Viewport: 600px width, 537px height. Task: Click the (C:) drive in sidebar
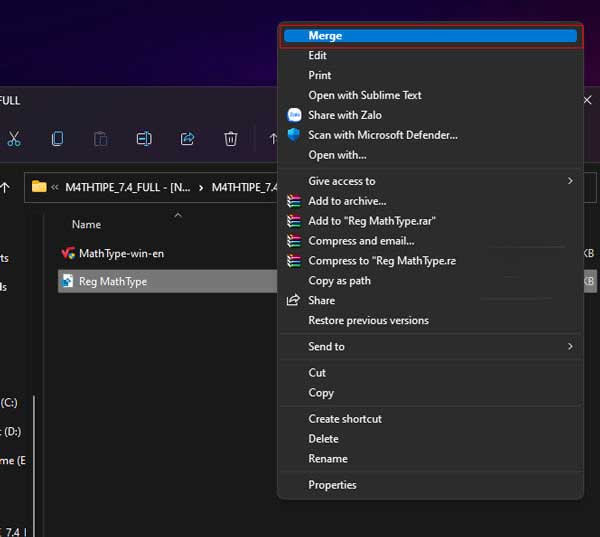9,402
